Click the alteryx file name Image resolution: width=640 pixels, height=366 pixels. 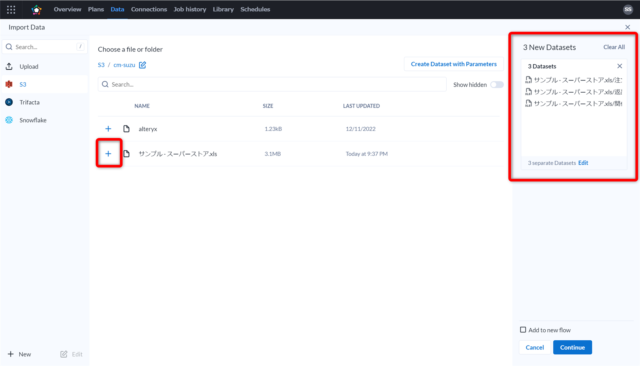click(148, 129)
